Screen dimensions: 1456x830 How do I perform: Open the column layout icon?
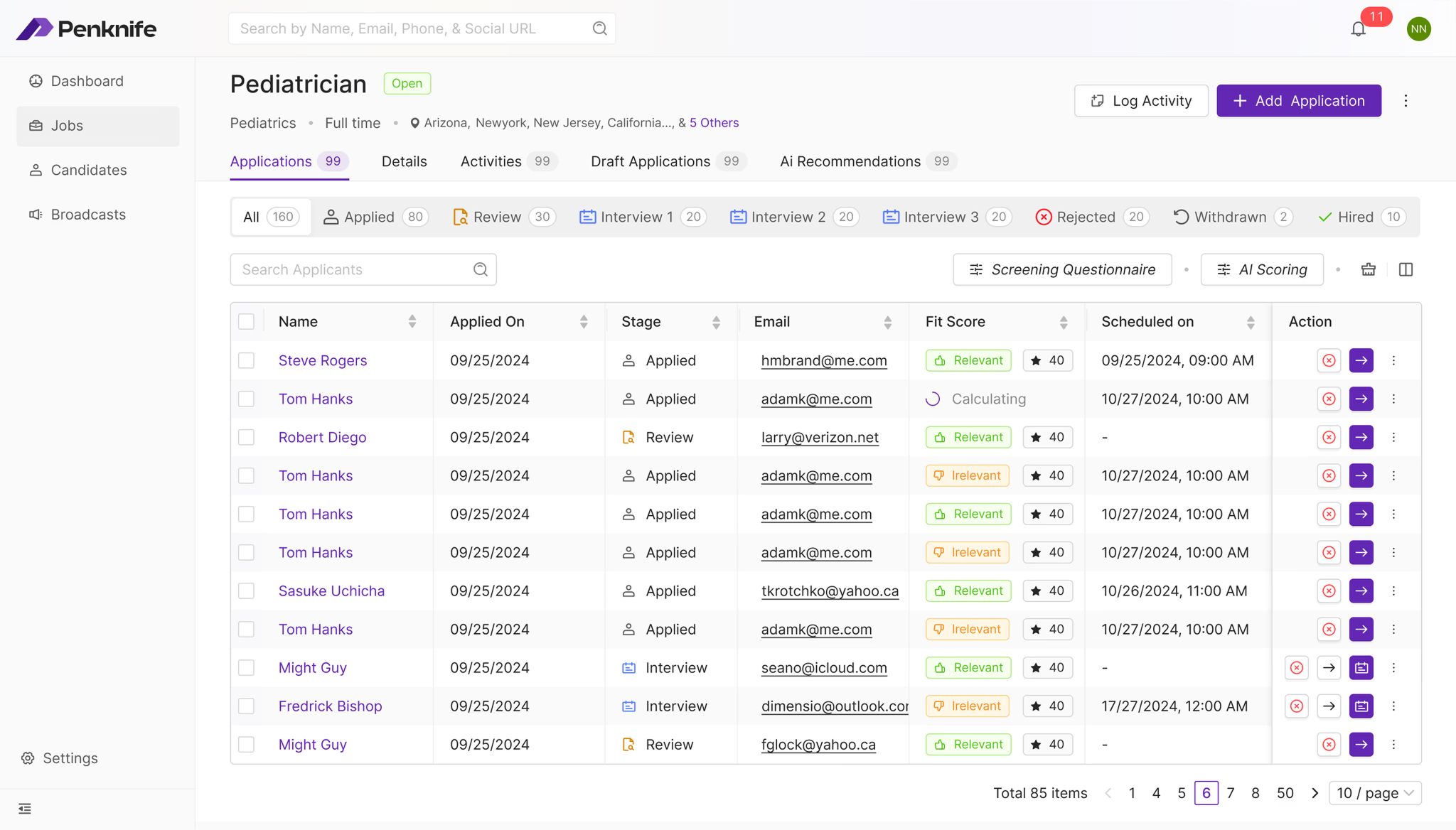pyautogui.click(x=1406, y=269)
